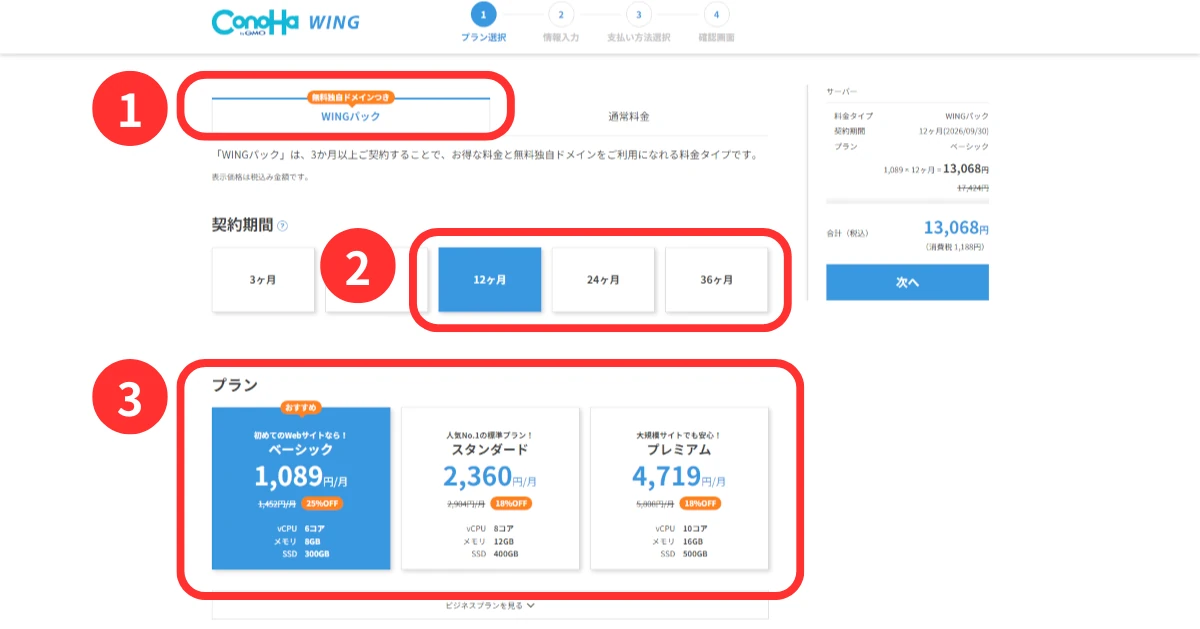Click the 18%OFF badge on プレミアム
This screenshot has width=1200, height=629.
pyautogui.click(x=701, y=503)
